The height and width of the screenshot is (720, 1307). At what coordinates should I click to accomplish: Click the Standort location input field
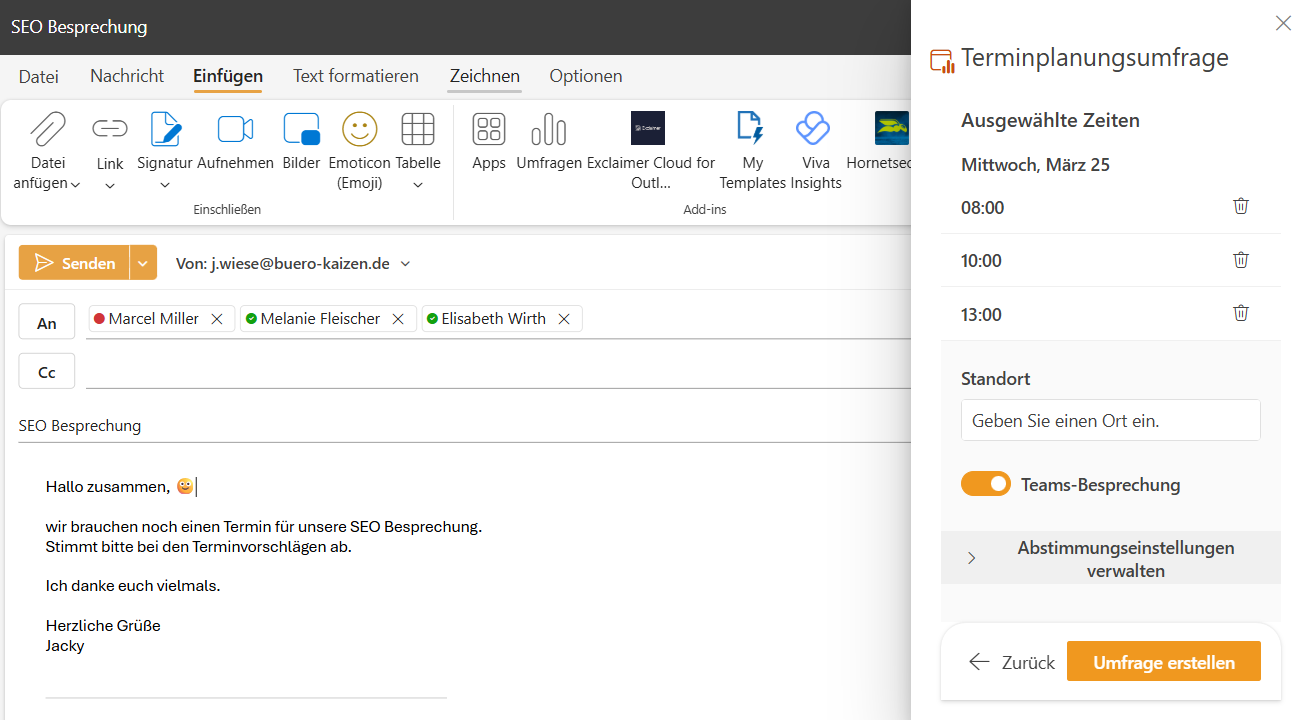[x=1110, y=421]
